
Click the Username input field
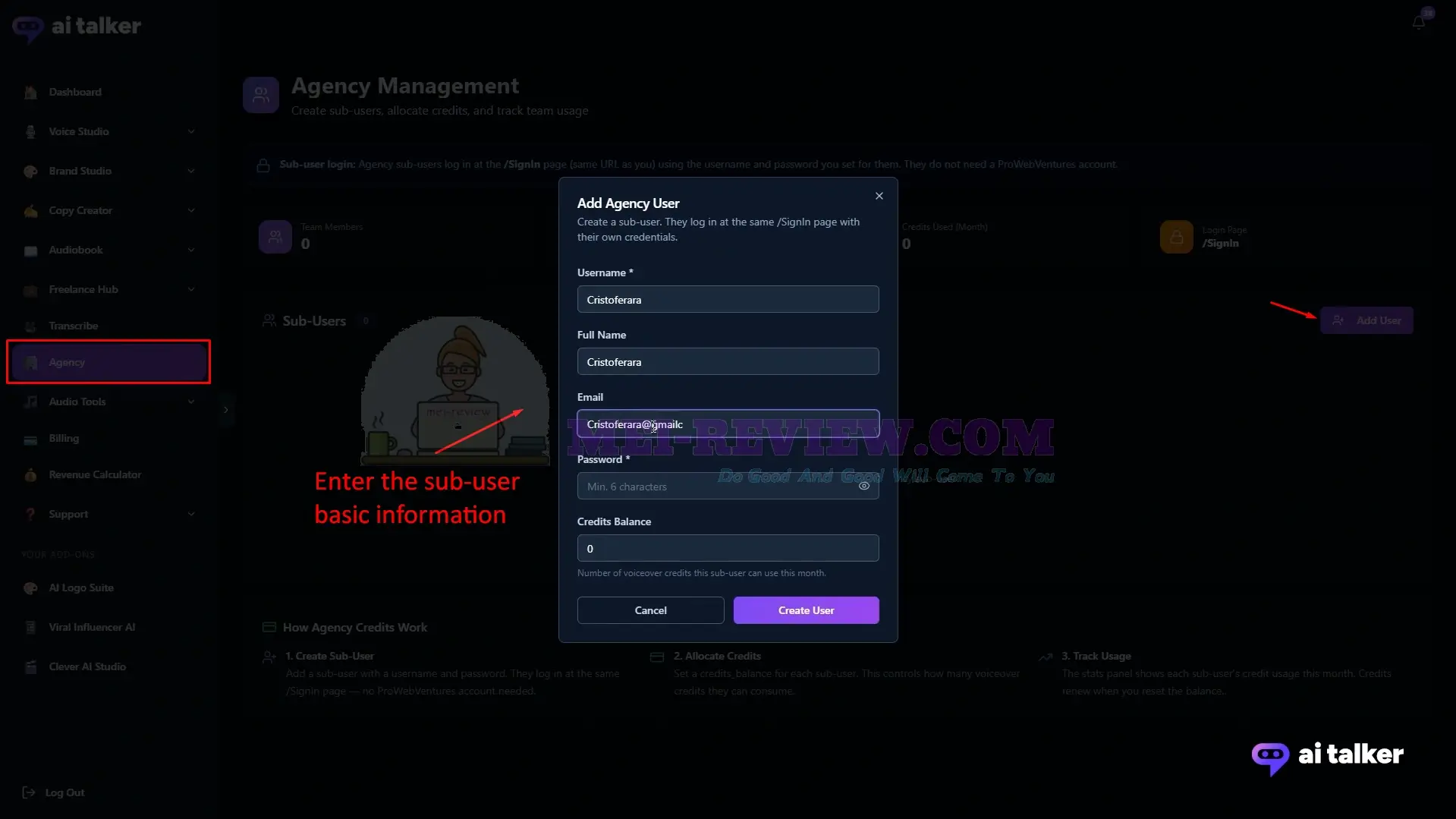[728, 299]
